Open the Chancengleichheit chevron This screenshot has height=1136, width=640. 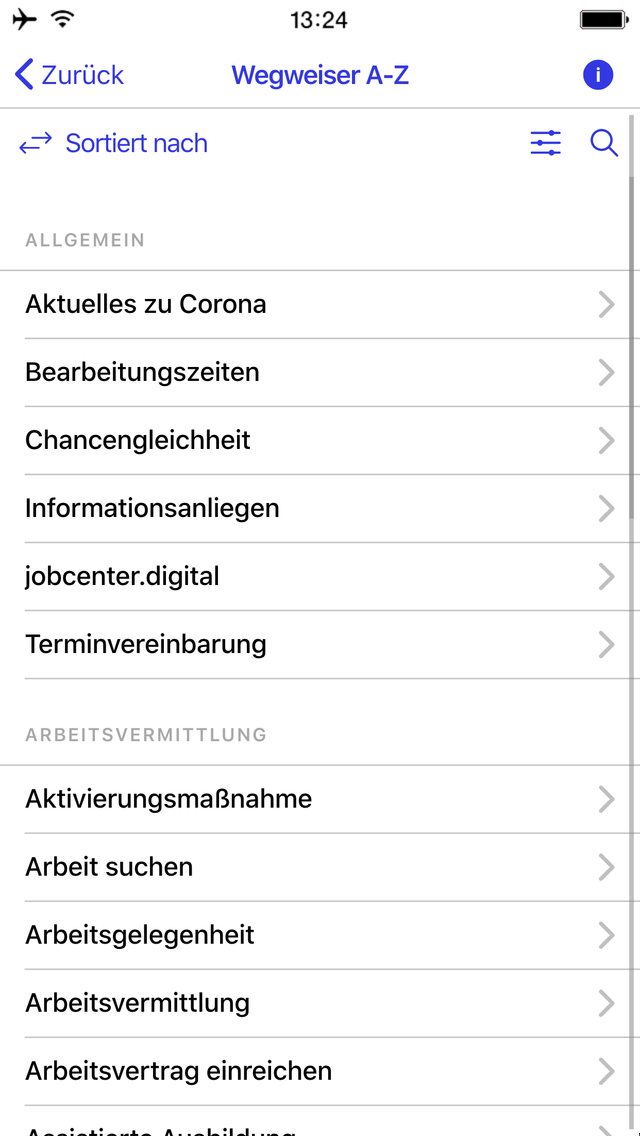coord(606,440)
